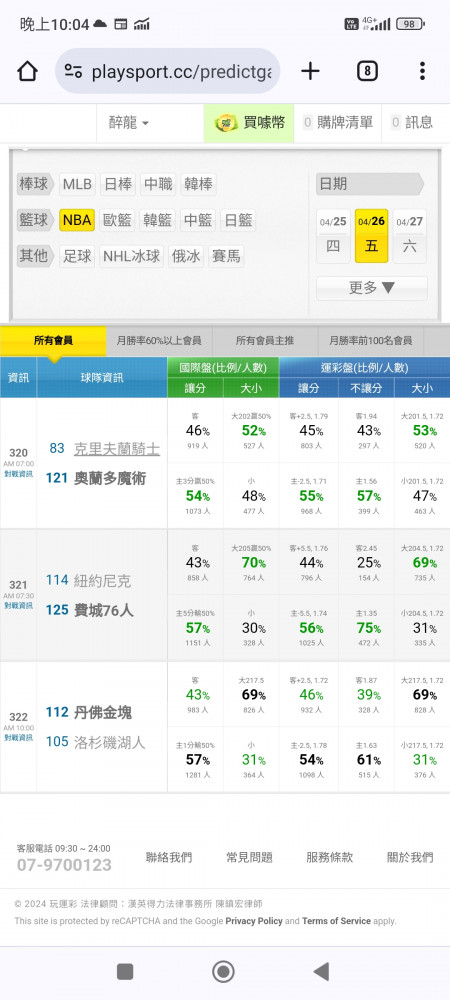Select 日籃 league
The width and height of the screenshot is (450, 1000).
tap(238, 221)
